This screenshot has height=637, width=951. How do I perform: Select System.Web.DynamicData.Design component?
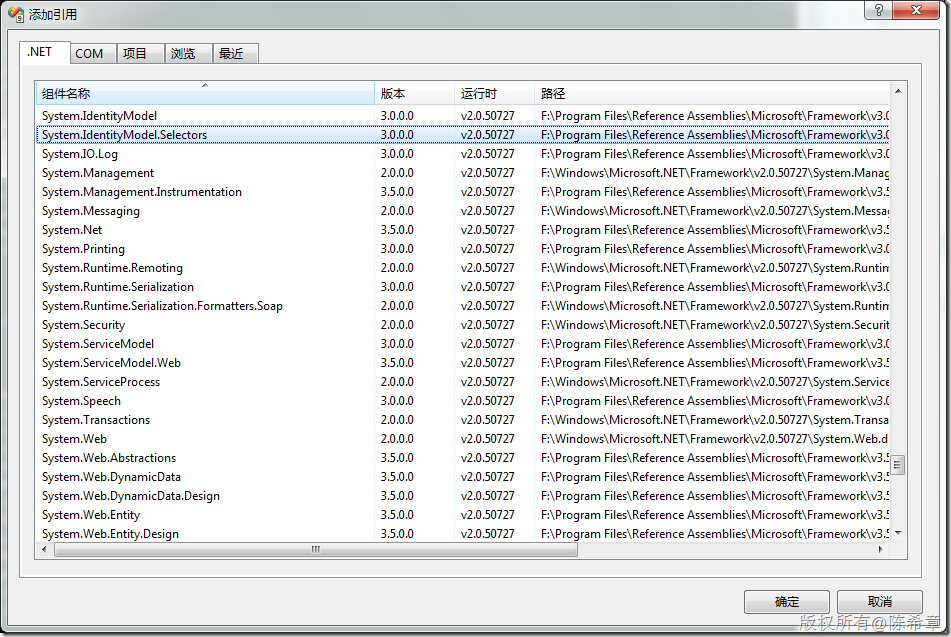click(x=463, y=496)
